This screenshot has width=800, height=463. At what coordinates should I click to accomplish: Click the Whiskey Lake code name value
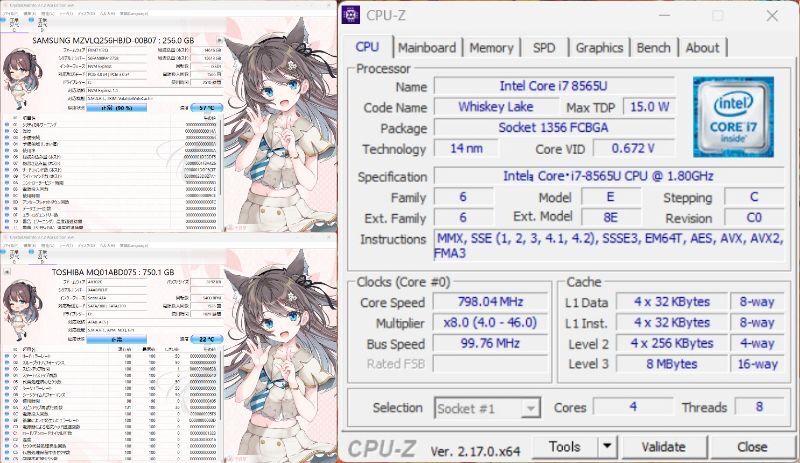tap(496, 107)
